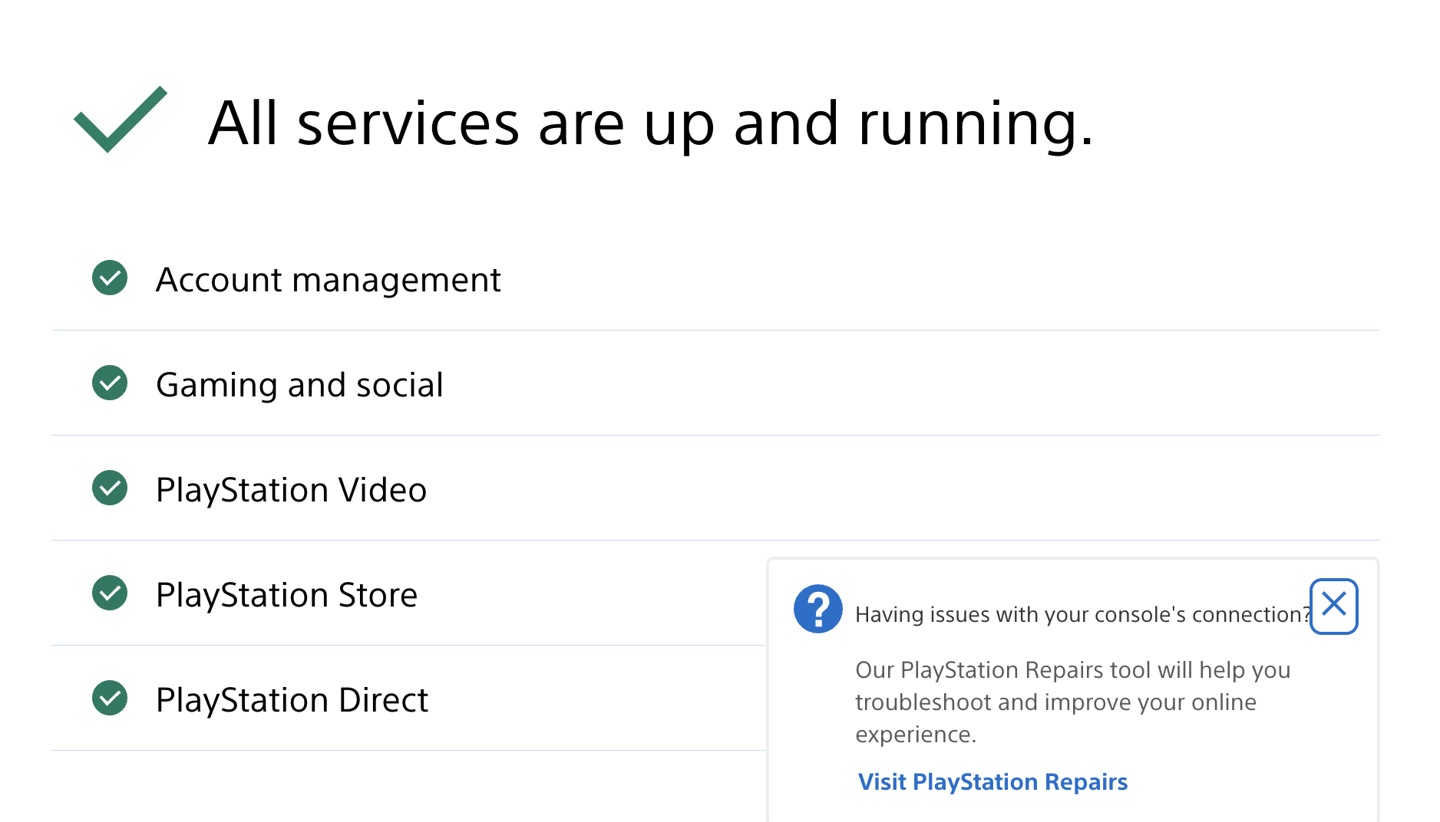
Task: Click the PlayStation Video status check icon
Action: (109, 488)
